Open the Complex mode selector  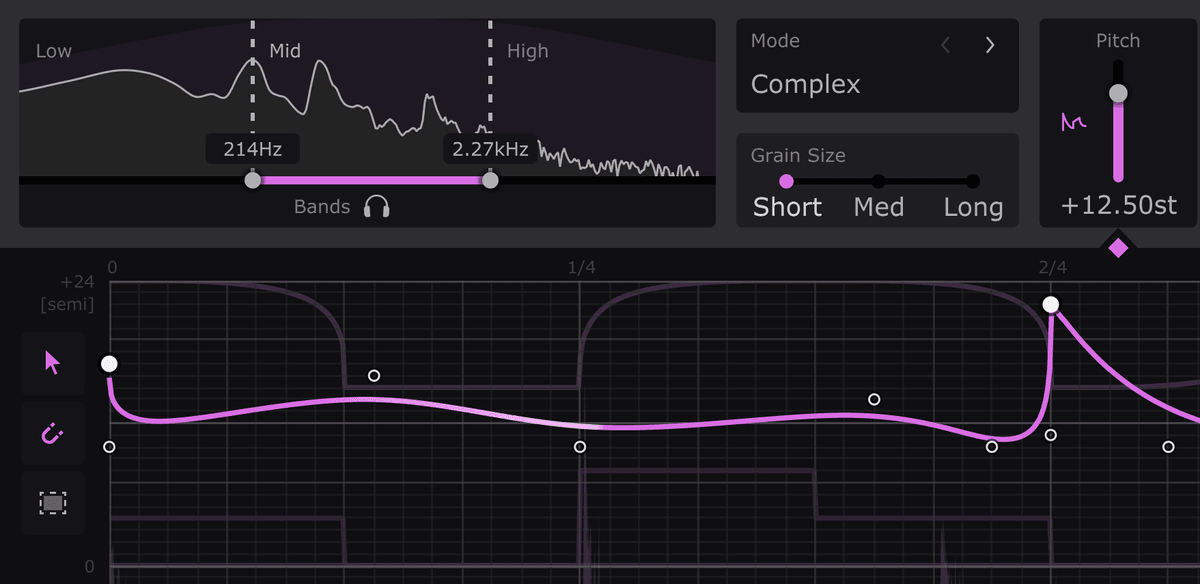805,84
